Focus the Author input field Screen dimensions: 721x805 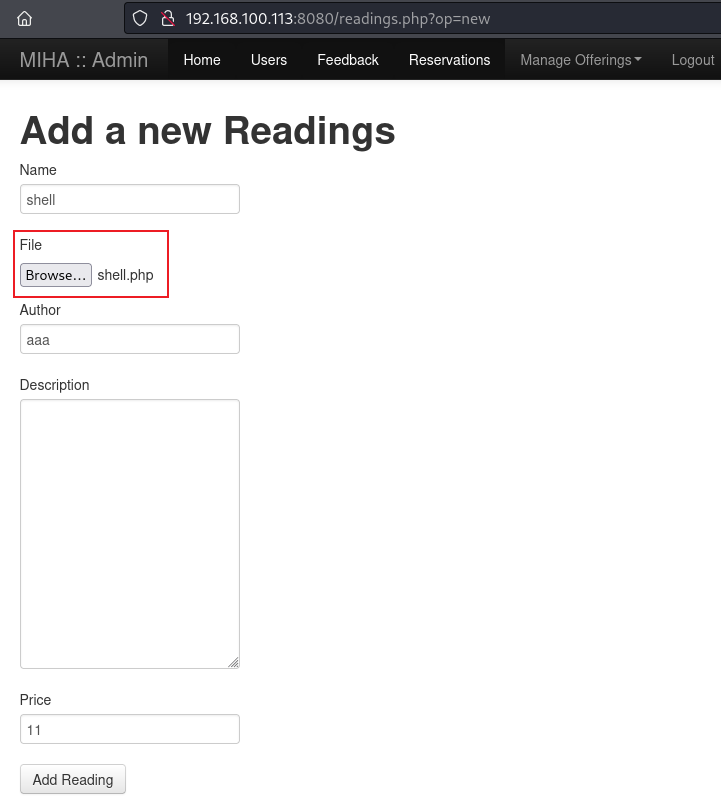pos(130,339)
